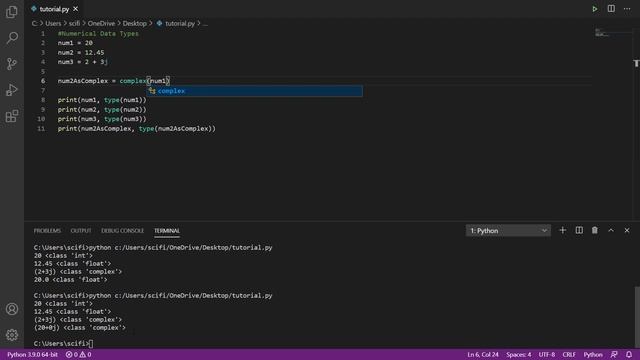The height and width of the screenshot is (360, 640).
Task: Click 'print(num1, type(num1))' line
Action: [102, 100]
